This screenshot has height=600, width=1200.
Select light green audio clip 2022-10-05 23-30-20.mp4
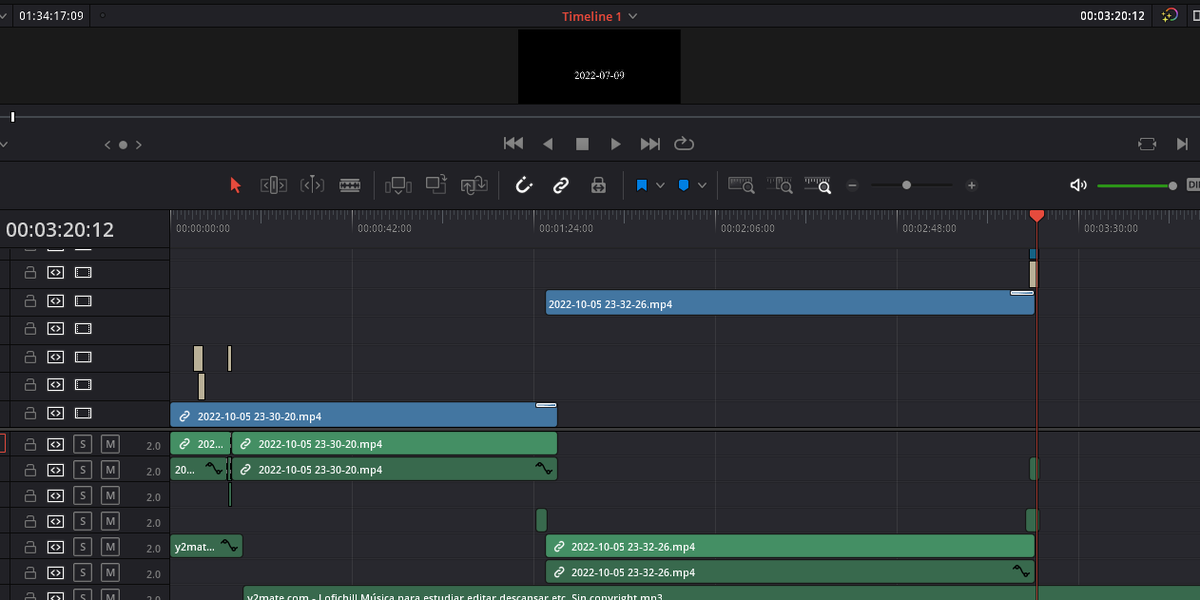pyautogui.click(x=394, y=443)
